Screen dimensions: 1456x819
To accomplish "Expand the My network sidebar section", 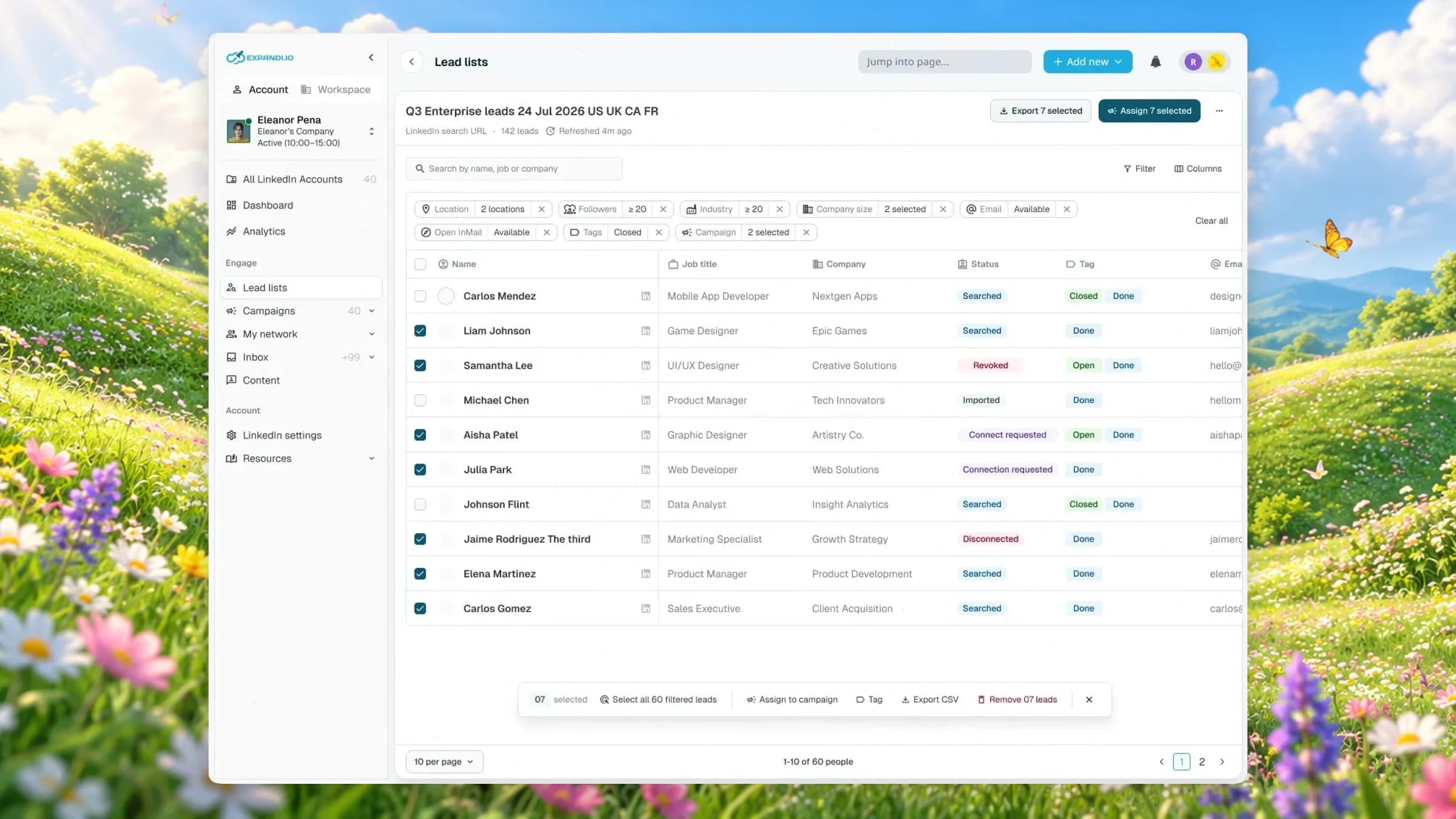I will 371,334.
